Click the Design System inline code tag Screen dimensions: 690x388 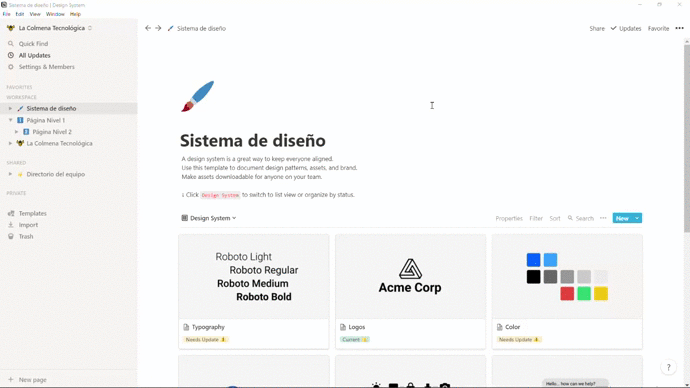(x=220, y=195)
